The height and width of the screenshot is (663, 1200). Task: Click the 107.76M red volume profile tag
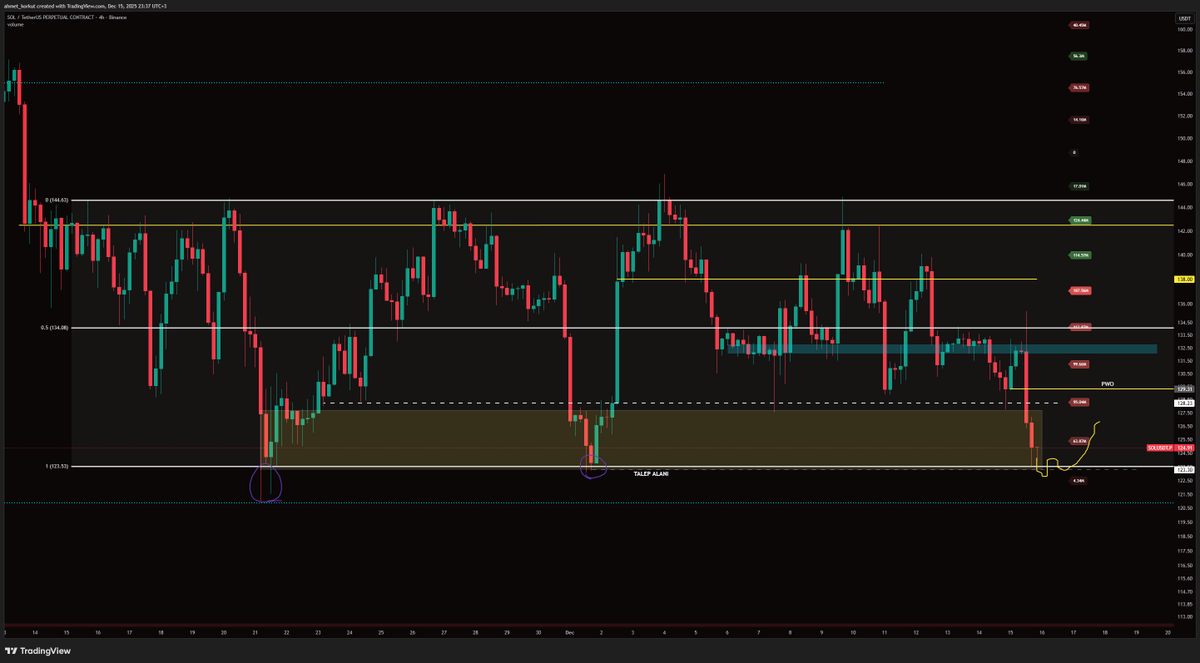pos(1079,291)
